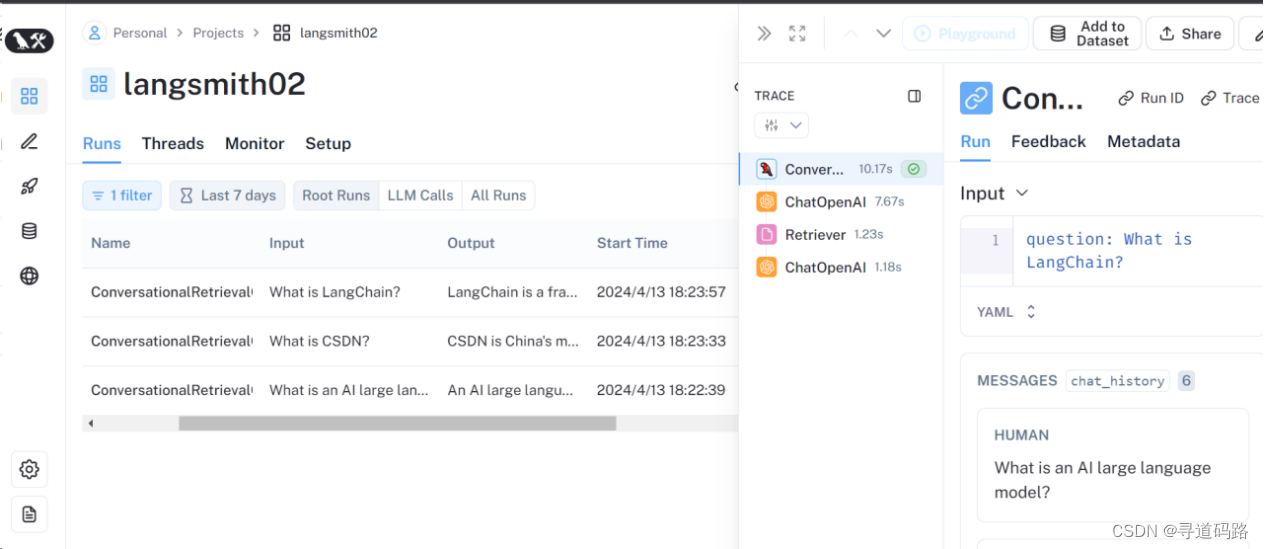The image size is (1264, 549).
Task: Click the Trace link in header
Action: (1230, 98)
